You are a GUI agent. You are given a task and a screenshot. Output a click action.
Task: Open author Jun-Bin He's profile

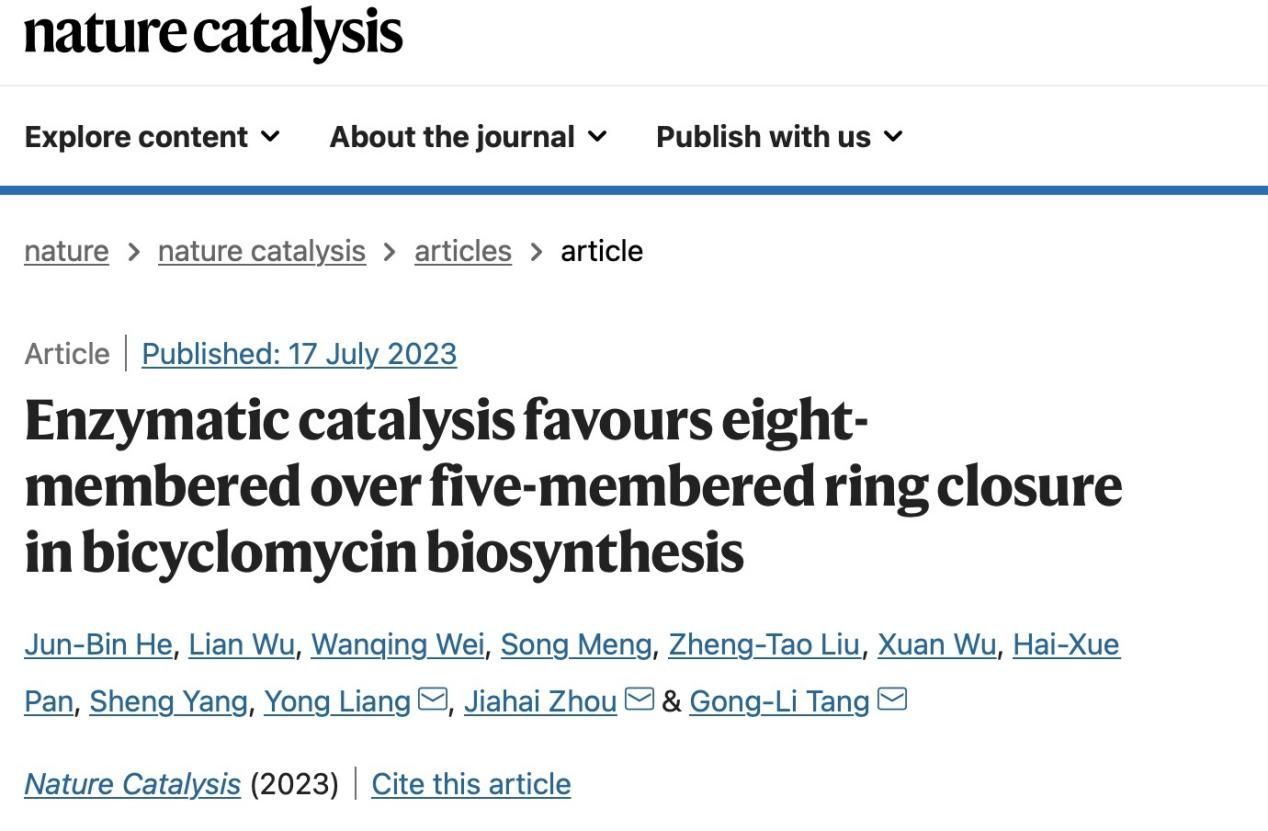(x=98, y=645)
